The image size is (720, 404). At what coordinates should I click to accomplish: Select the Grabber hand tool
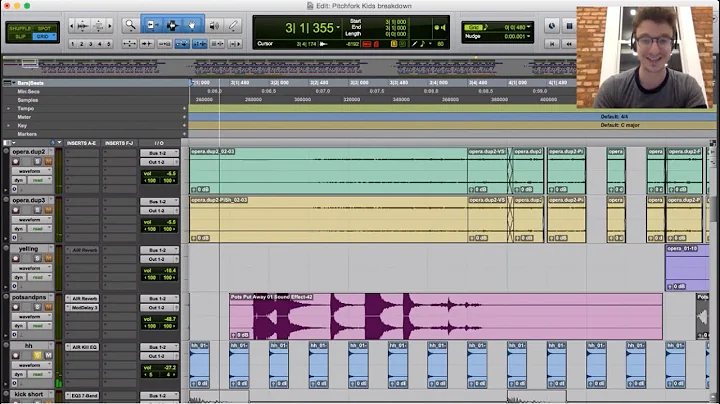(192, 25)
